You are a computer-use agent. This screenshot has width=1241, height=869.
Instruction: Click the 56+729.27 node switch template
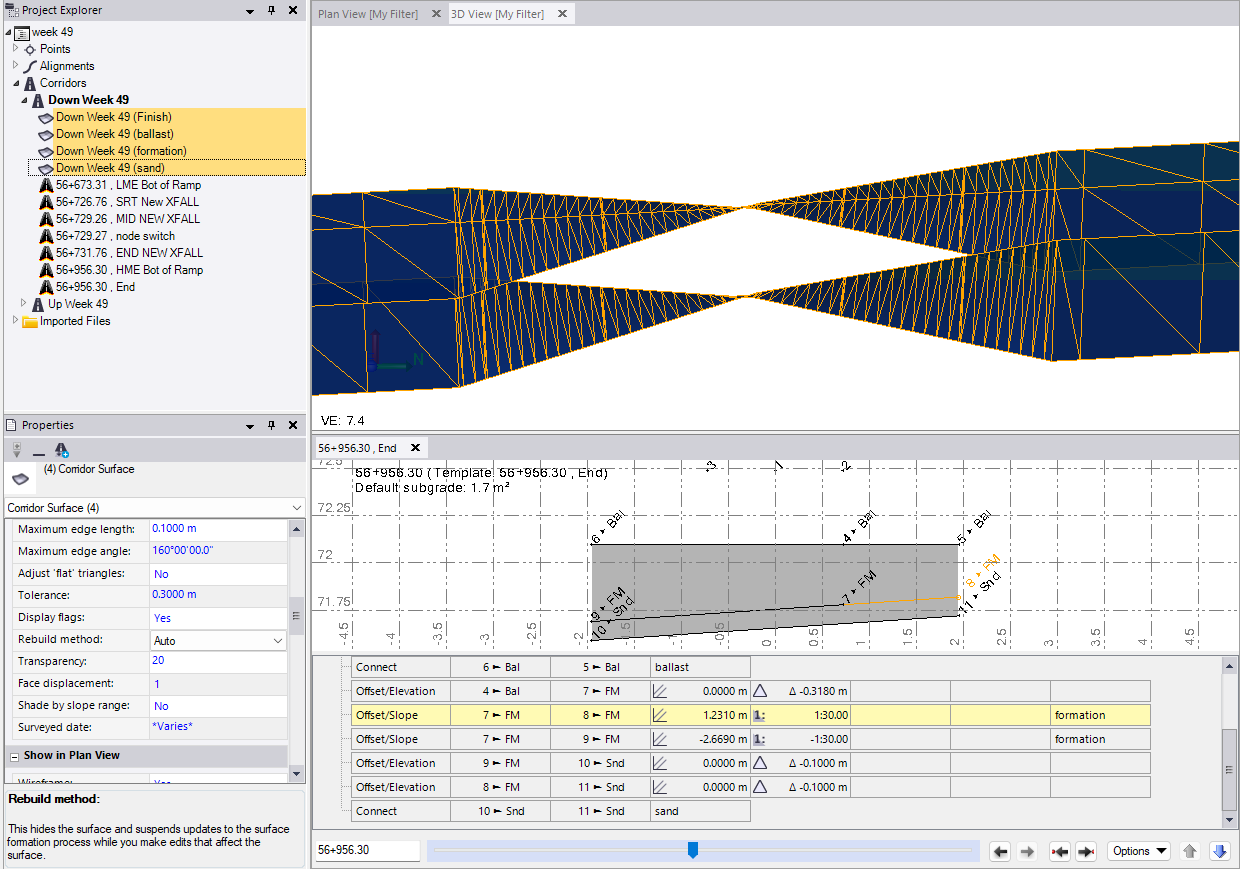115,236
